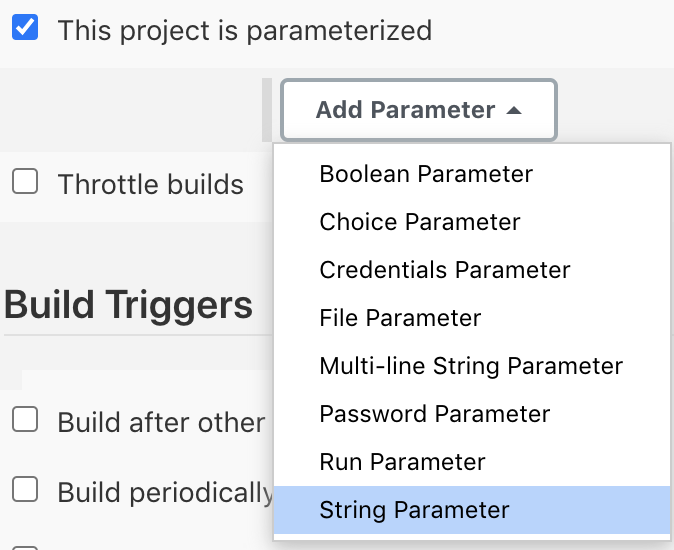Tick the Build after other checkbox
The height and width of the screenshot is (550, 674).
pos(25,419)
